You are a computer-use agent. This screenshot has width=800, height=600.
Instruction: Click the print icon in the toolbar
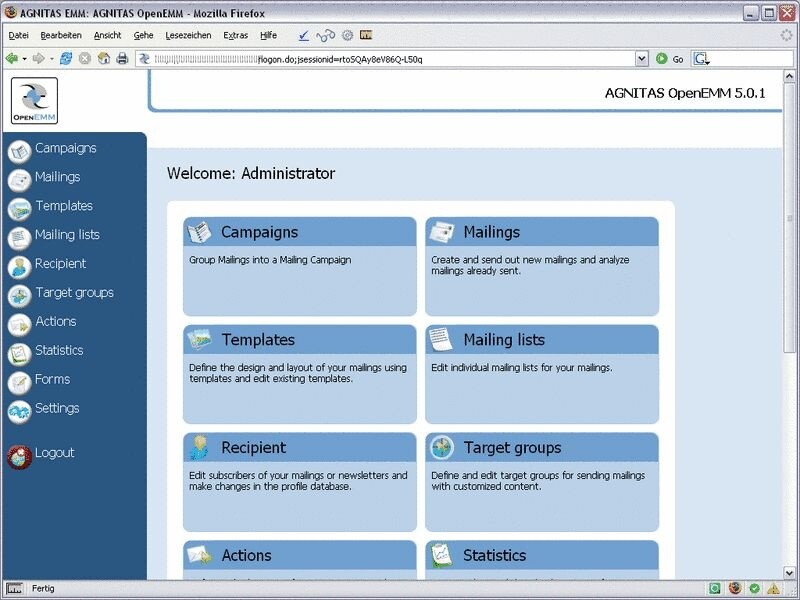tap(122, 59)
